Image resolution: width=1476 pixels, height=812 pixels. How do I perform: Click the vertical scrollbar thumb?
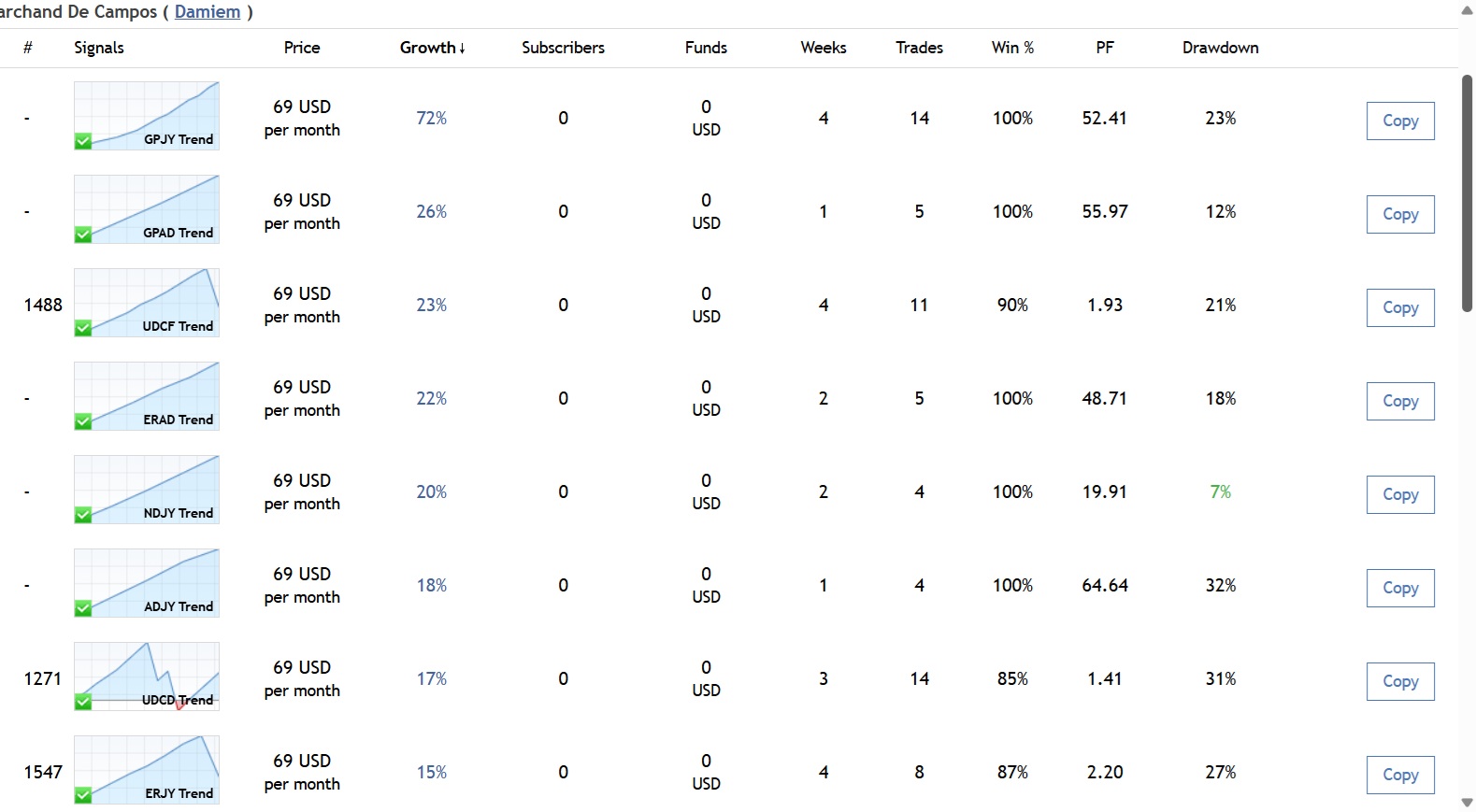[x=1467, y=192]
